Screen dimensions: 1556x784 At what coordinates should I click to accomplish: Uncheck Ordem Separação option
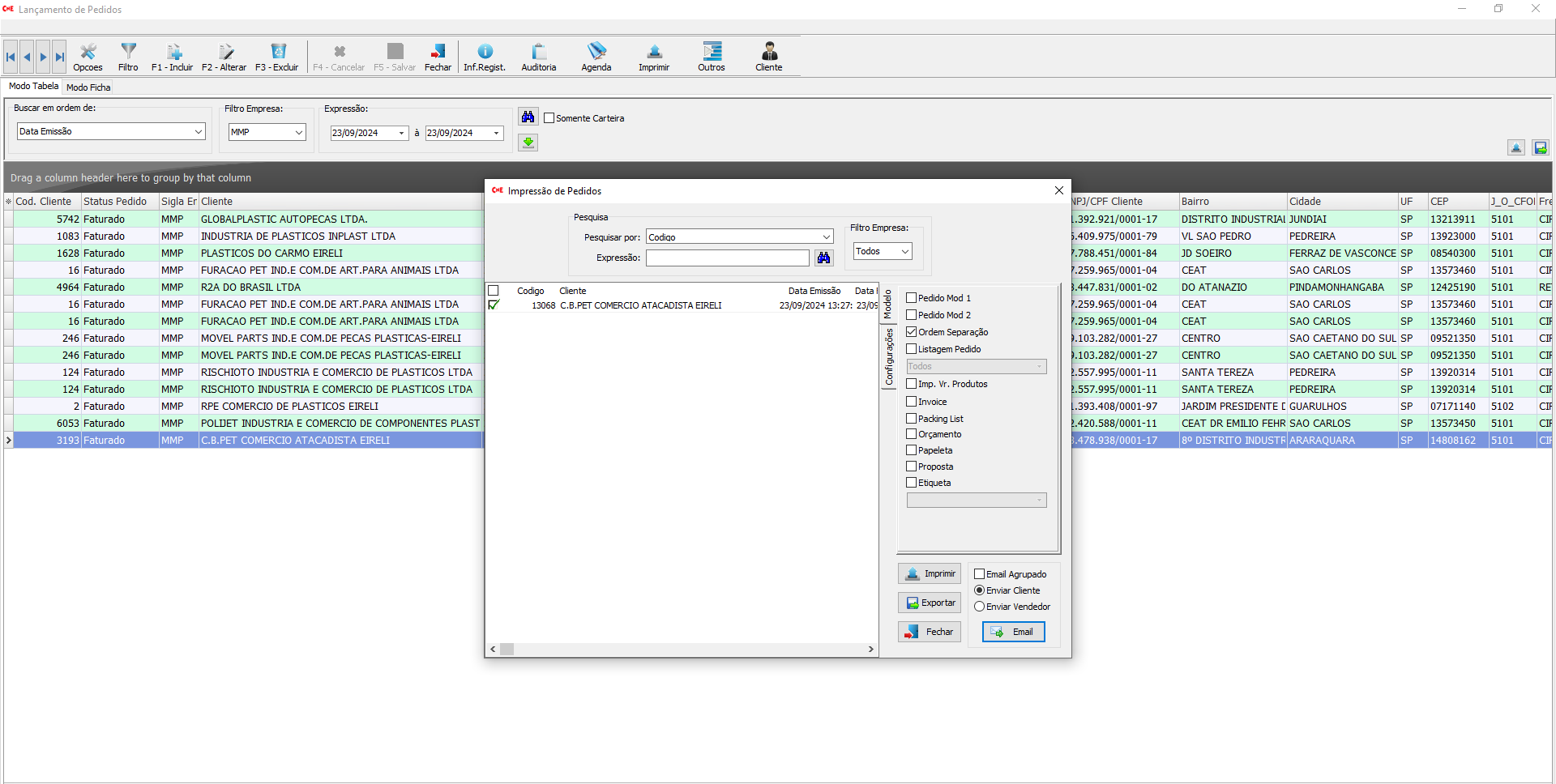coord(912,332)
